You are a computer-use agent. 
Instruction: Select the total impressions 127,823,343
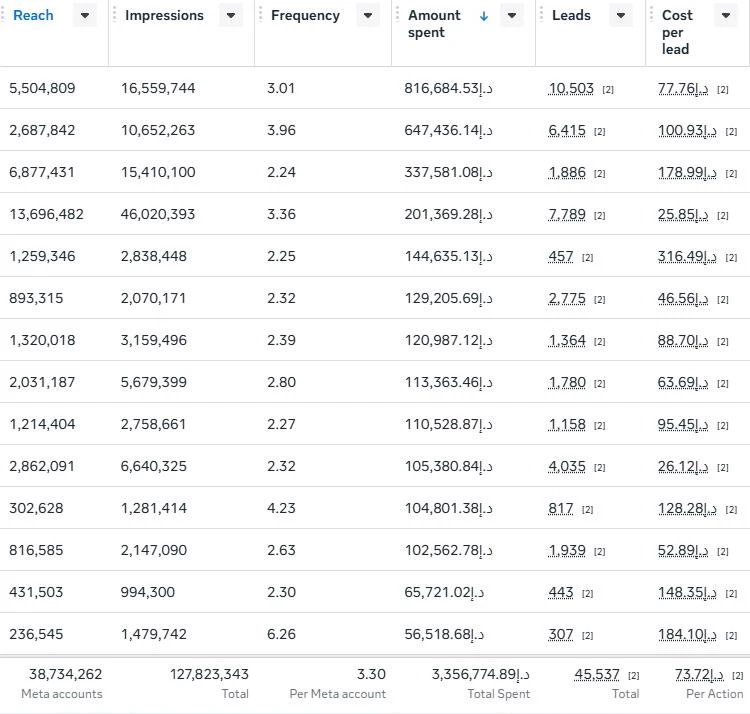(x=209, y=675)
